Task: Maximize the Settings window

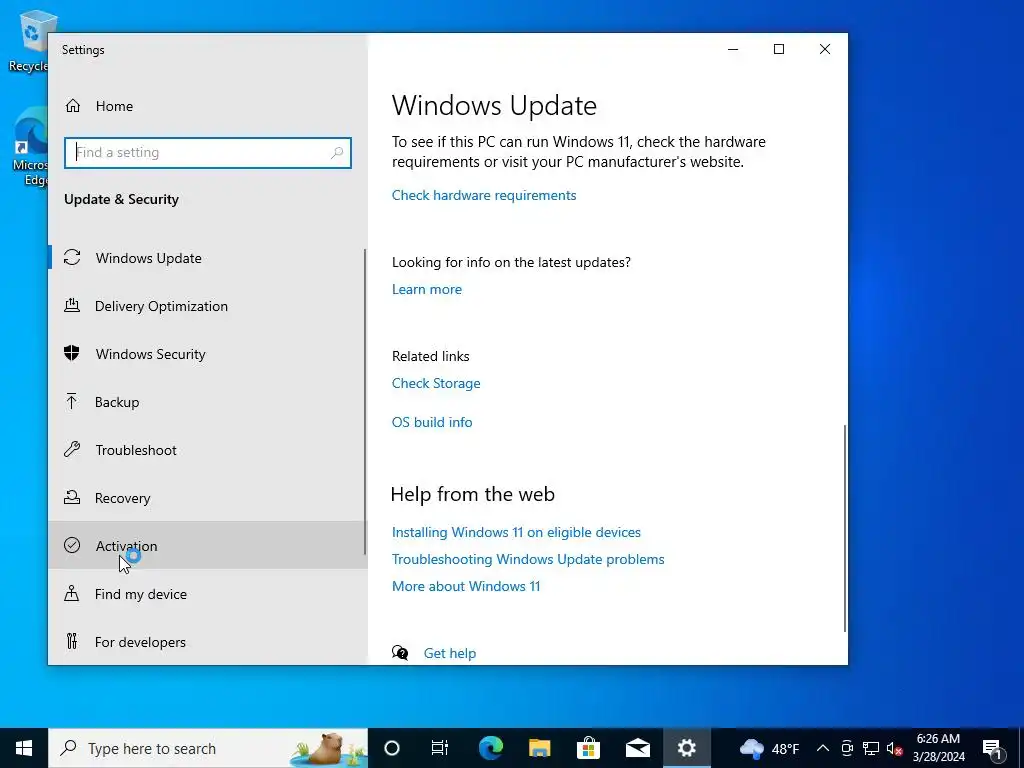Action: pyautogui.click(x=778, y=49)
